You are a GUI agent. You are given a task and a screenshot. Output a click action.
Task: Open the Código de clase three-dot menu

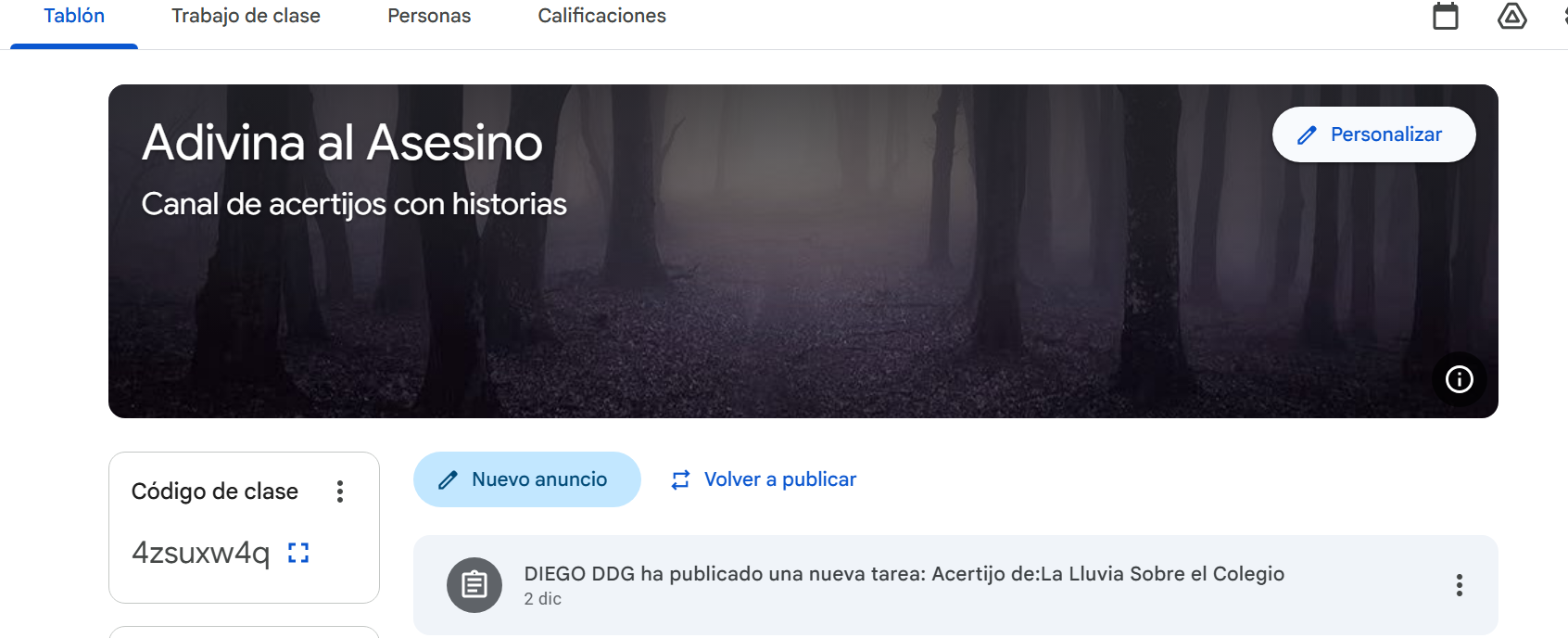point(340,491)
